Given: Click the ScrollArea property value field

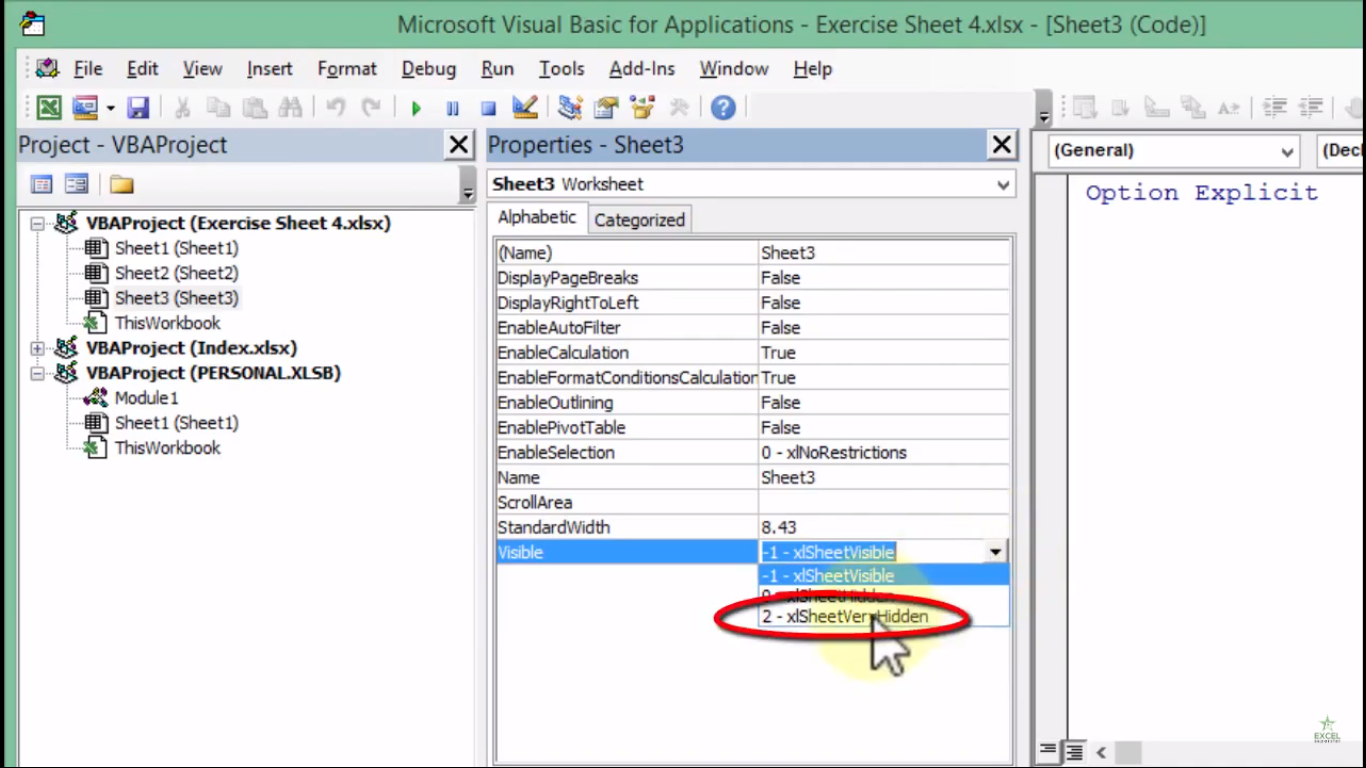Looking at the screenshot, I should [x=884, y=502].
